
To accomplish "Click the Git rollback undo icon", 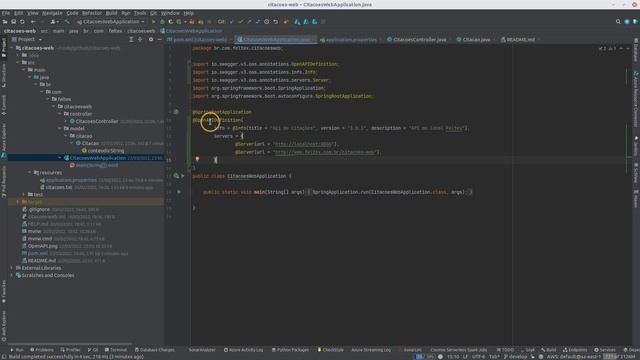I will click(x=276, y=22).
